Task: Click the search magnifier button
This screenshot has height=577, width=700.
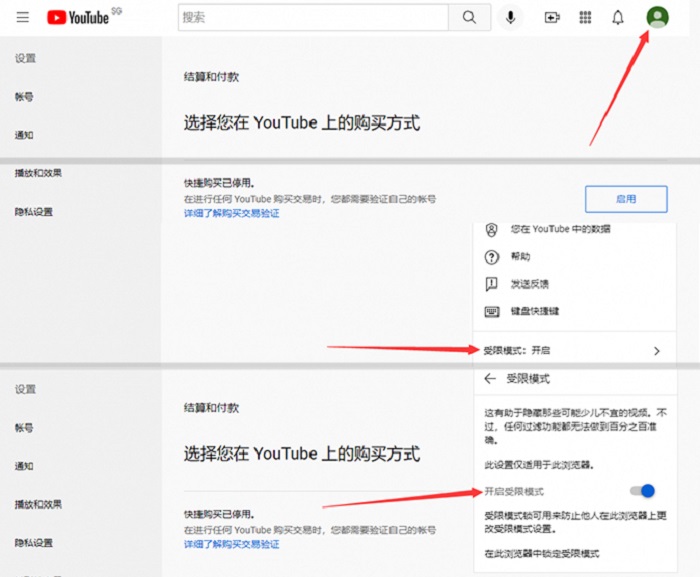Action: [x=469, y=17]
